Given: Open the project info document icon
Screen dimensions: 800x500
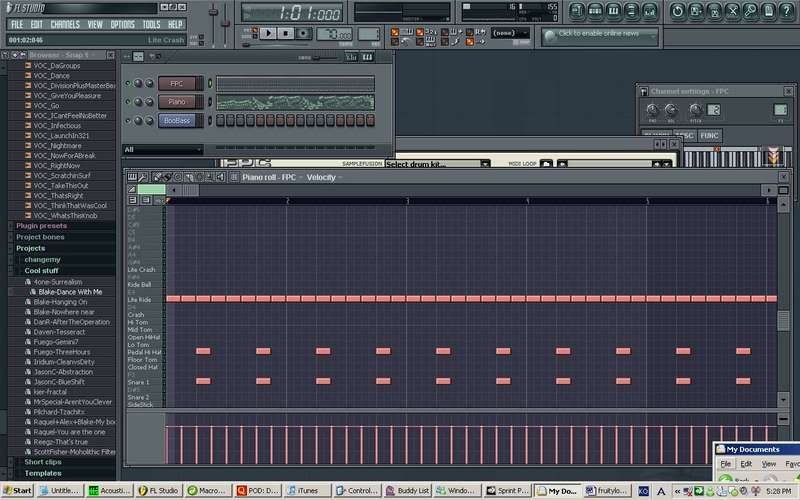Looking at the screenshot, I should click(x=769, y=11).
